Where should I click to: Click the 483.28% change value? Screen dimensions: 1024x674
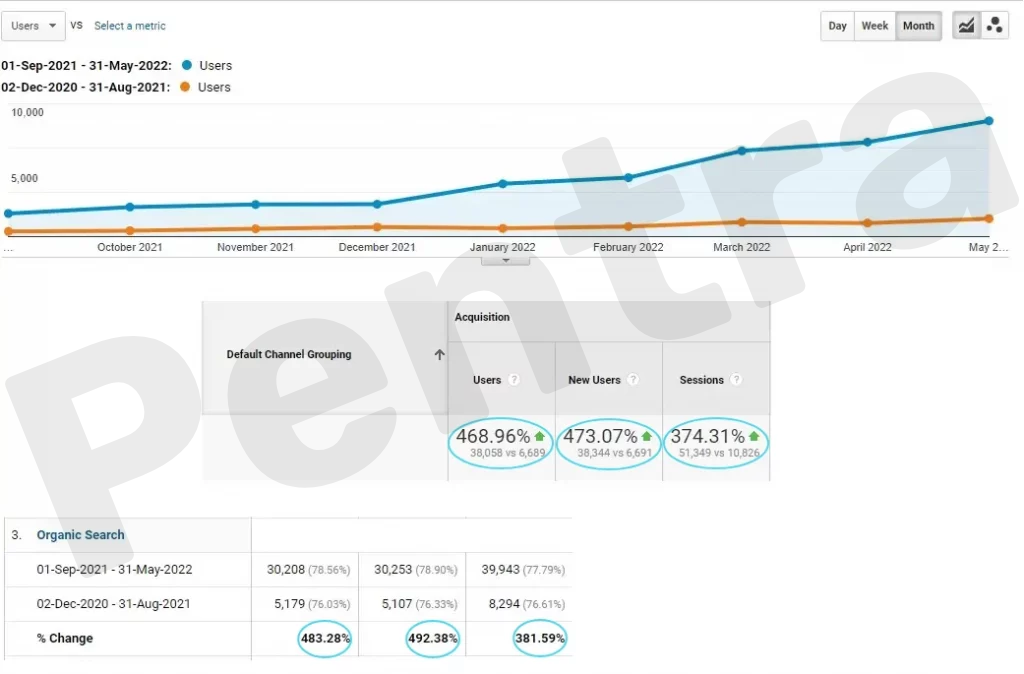coord(325,638)
